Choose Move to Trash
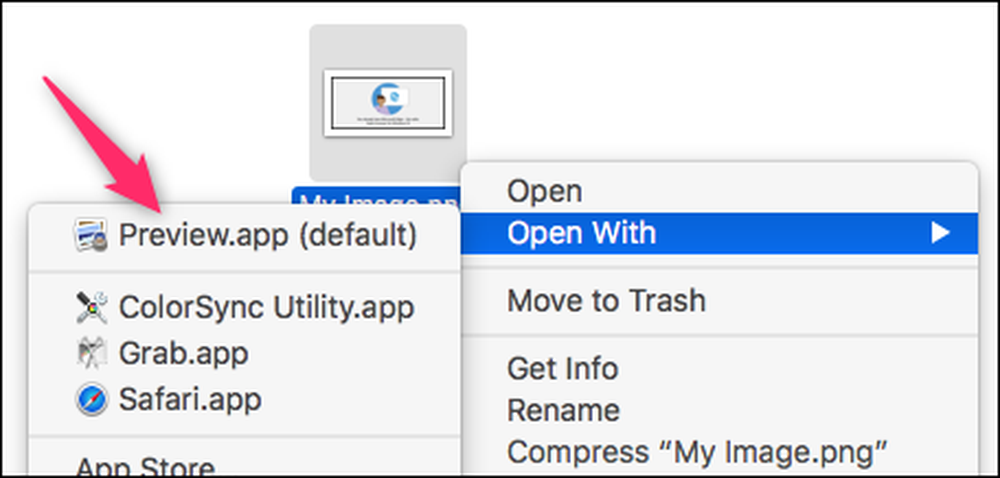1000x478 pixels. coord(607,300)
